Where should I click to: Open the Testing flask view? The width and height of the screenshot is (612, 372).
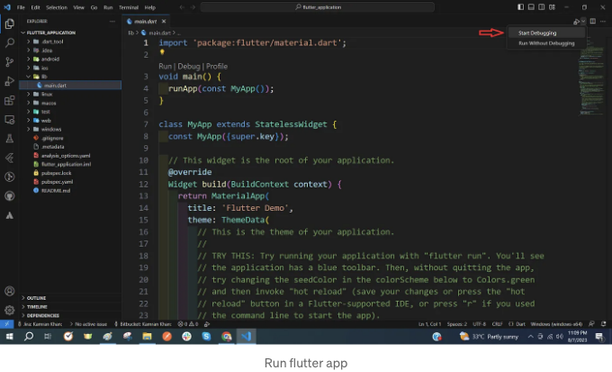point(9,139)
